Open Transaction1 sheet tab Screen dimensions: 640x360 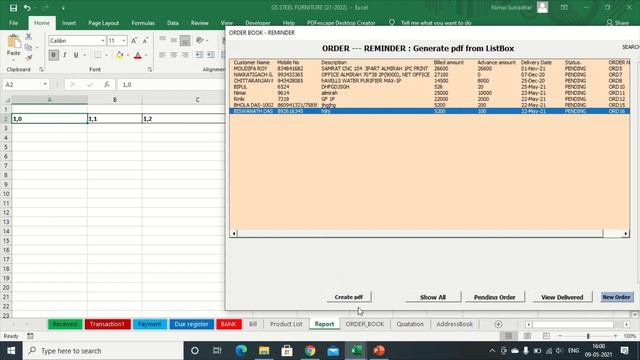tap(107, 324)
